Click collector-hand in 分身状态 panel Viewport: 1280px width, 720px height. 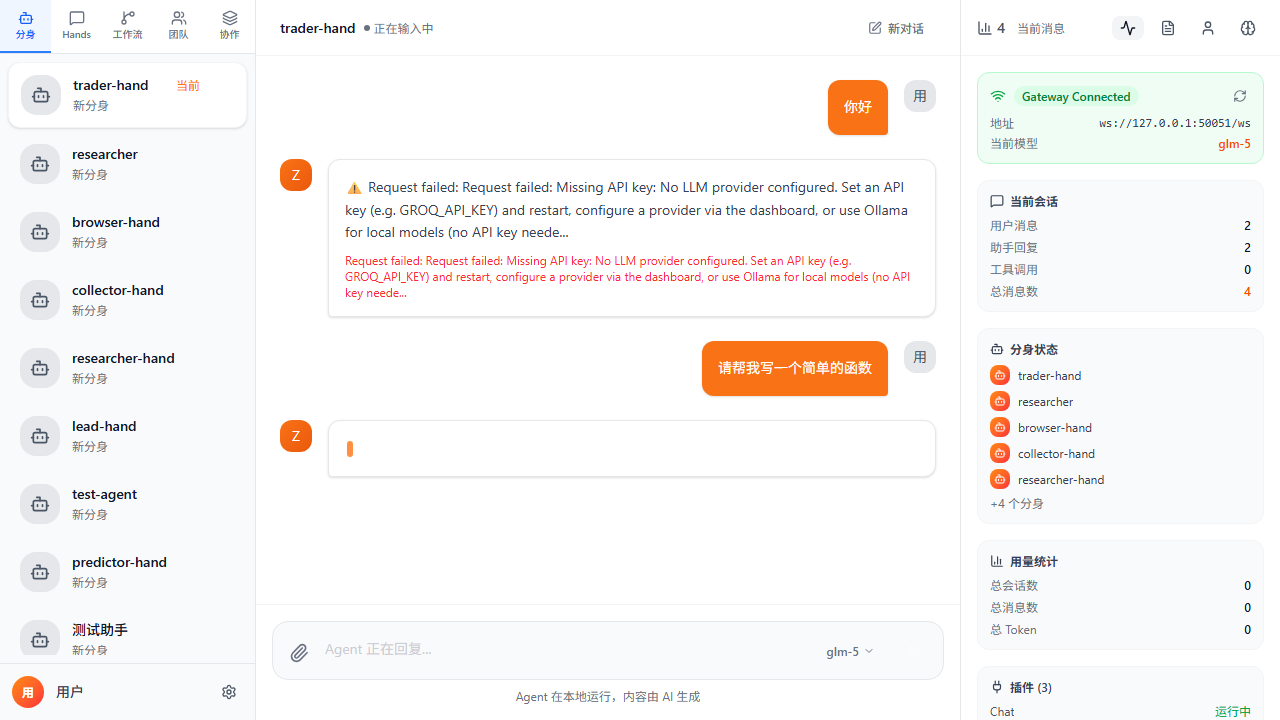click(x=1056, y=454)
